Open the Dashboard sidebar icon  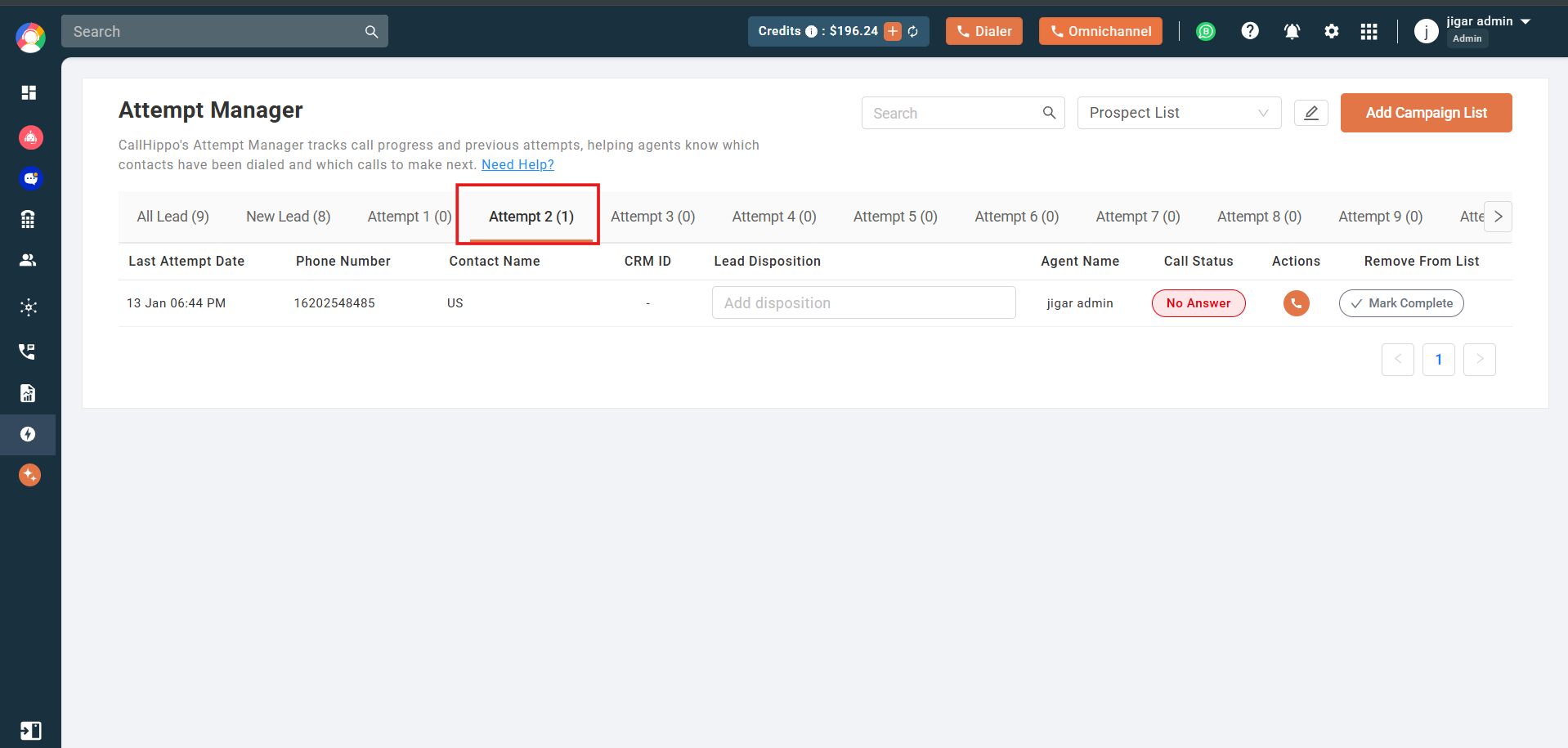(29, 92)
